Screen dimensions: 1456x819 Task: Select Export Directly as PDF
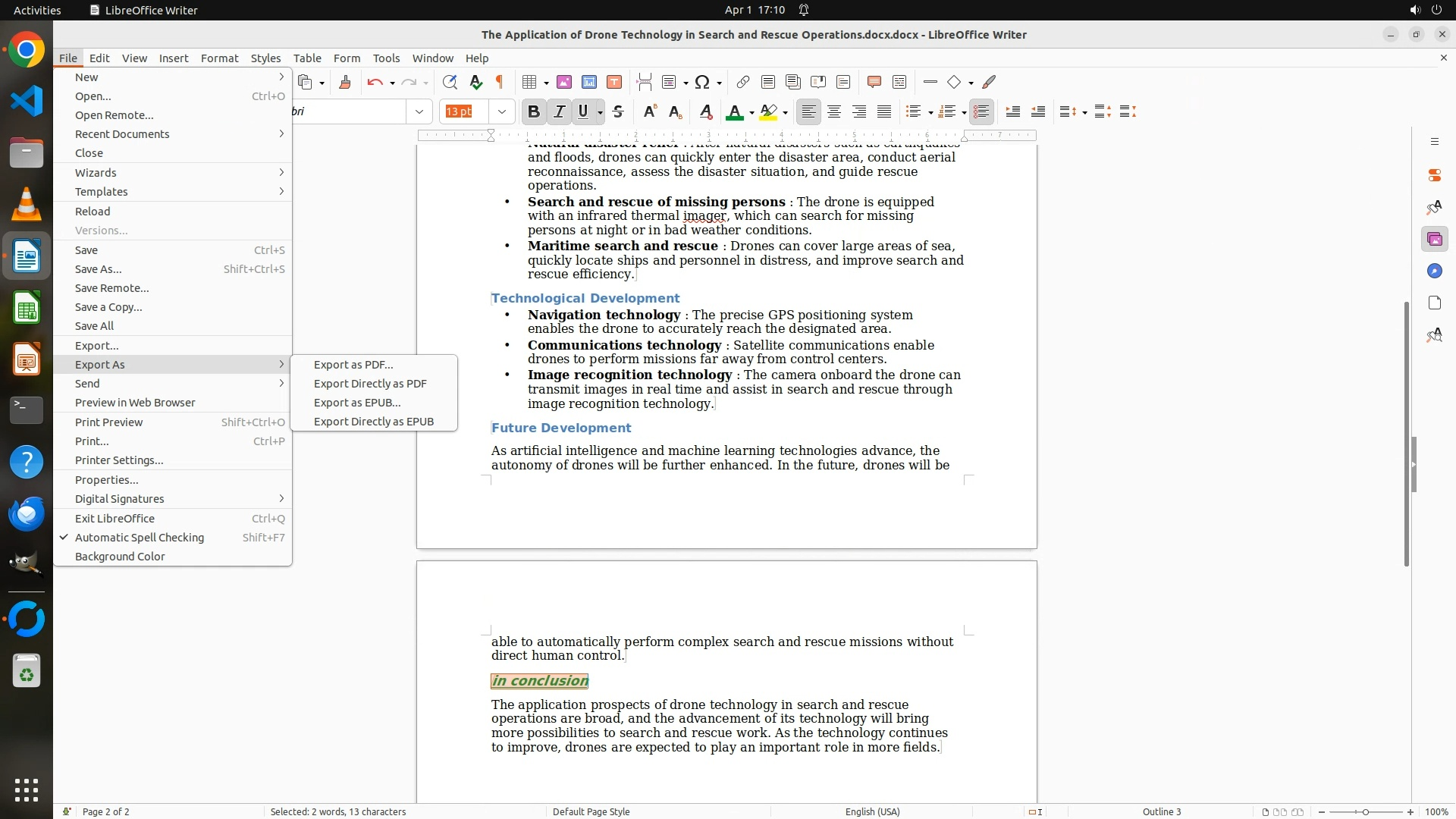click(370, 384)
